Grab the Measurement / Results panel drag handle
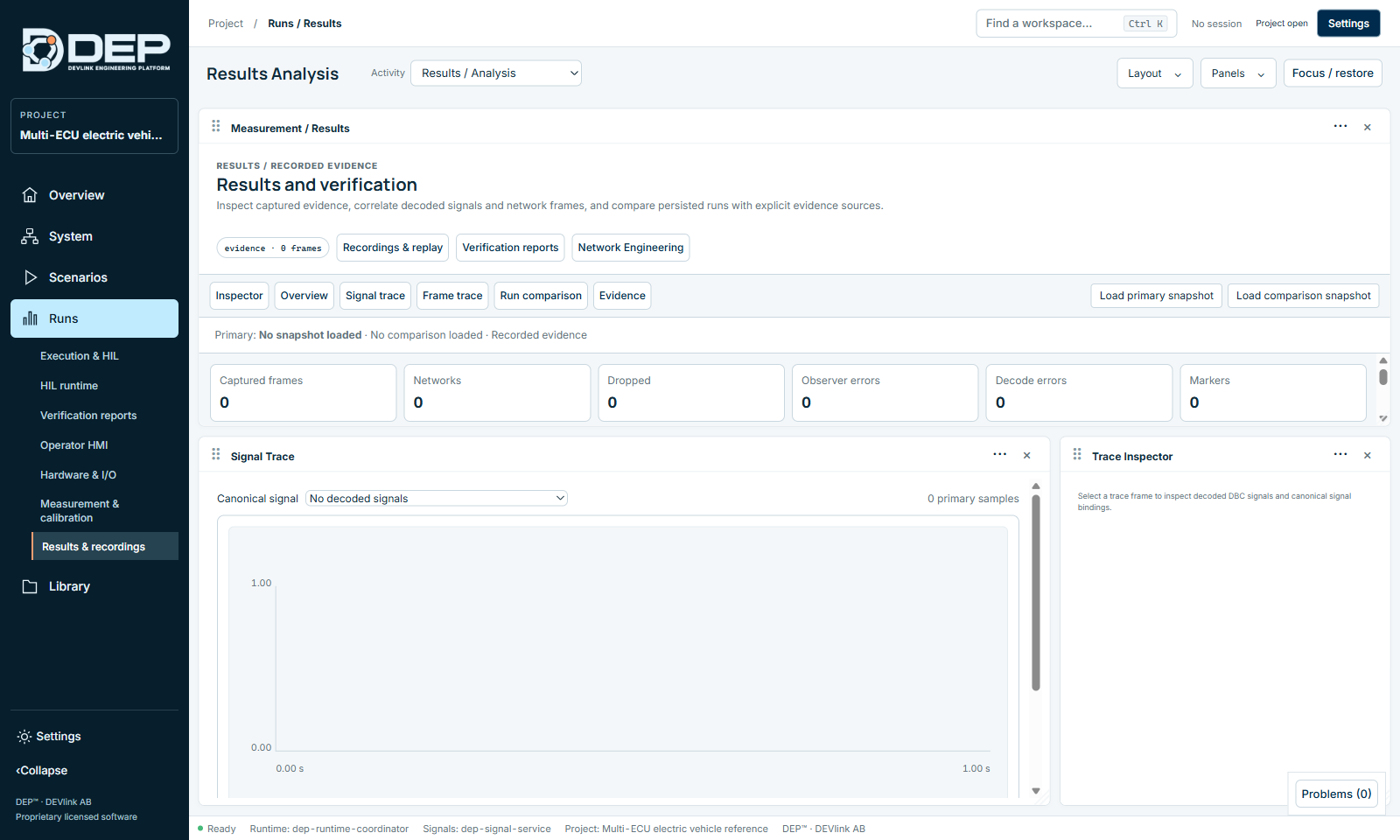 (x=216, y=127)
